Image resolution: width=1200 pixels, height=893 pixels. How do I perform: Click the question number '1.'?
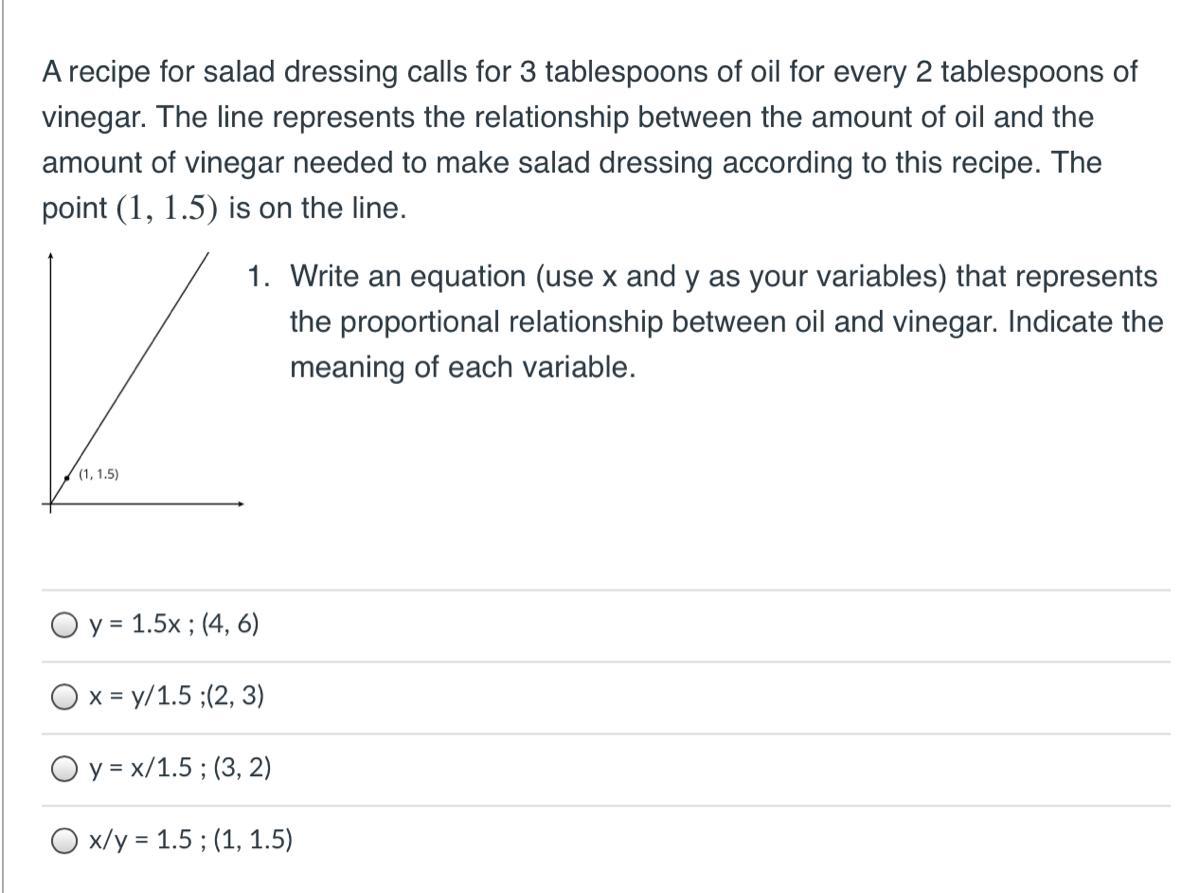coord(260,276)
